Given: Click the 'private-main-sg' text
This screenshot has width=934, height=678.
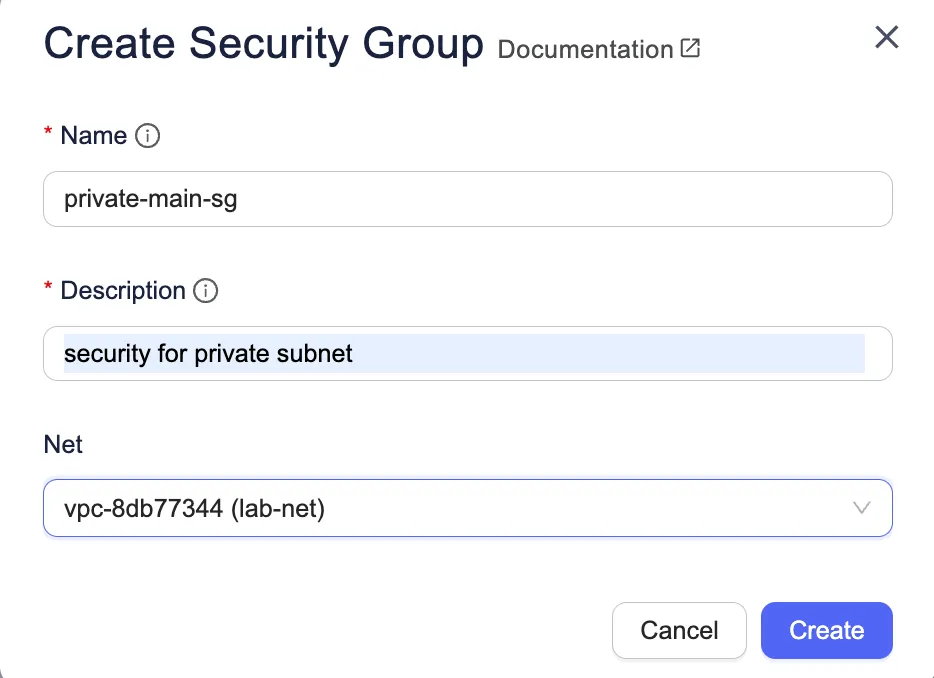Looking at the screenshot, I should click(x=150, y=199).
